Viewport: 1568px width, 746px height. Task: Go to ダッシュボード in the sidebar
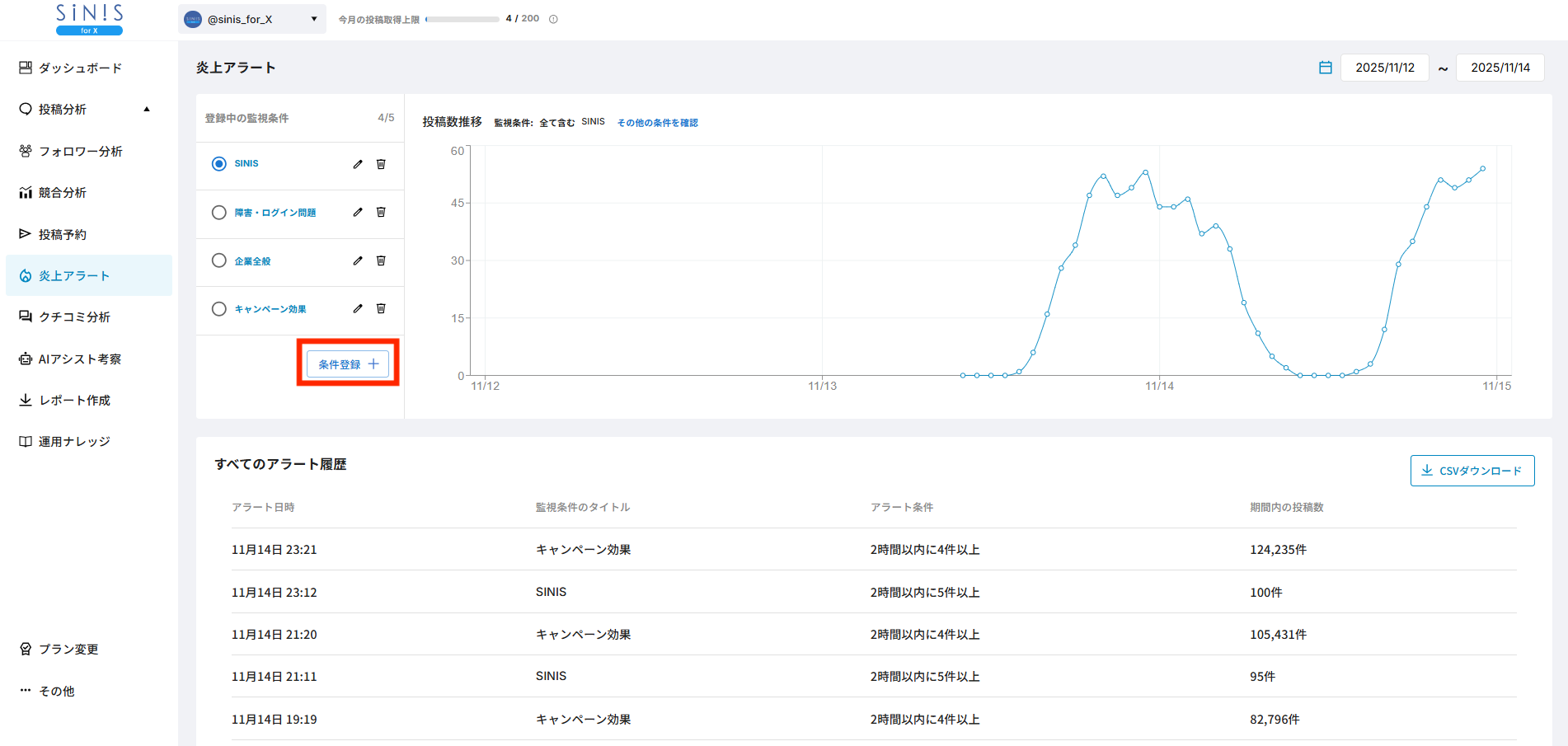click(x=80, y=68)
